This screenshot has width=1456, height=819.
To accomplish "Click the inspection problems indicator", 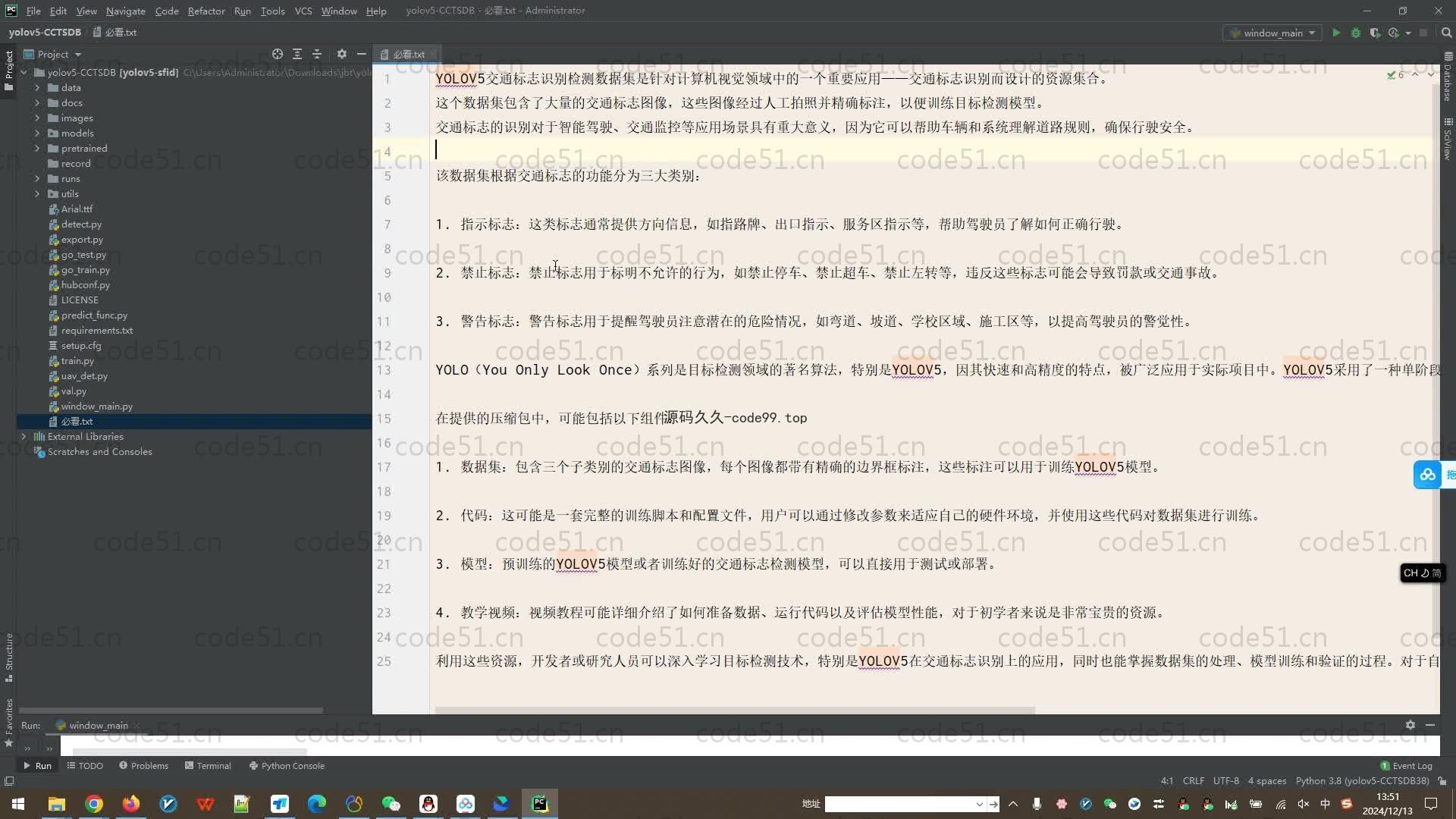I will [1395, 75].
